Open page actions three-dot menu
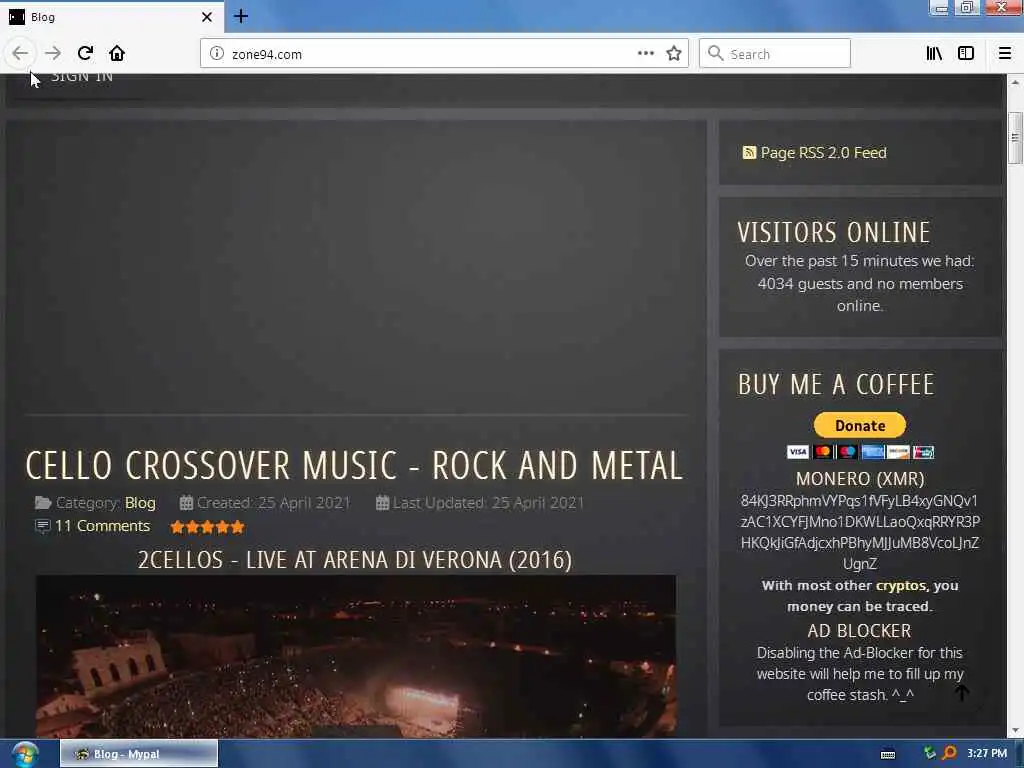The width and height of the screenshot is (1024, 768). click(645, 54)
